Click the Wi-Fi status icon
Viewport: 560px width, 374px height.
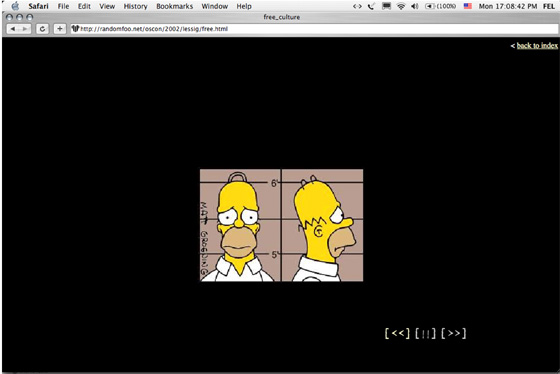[401, 6]
